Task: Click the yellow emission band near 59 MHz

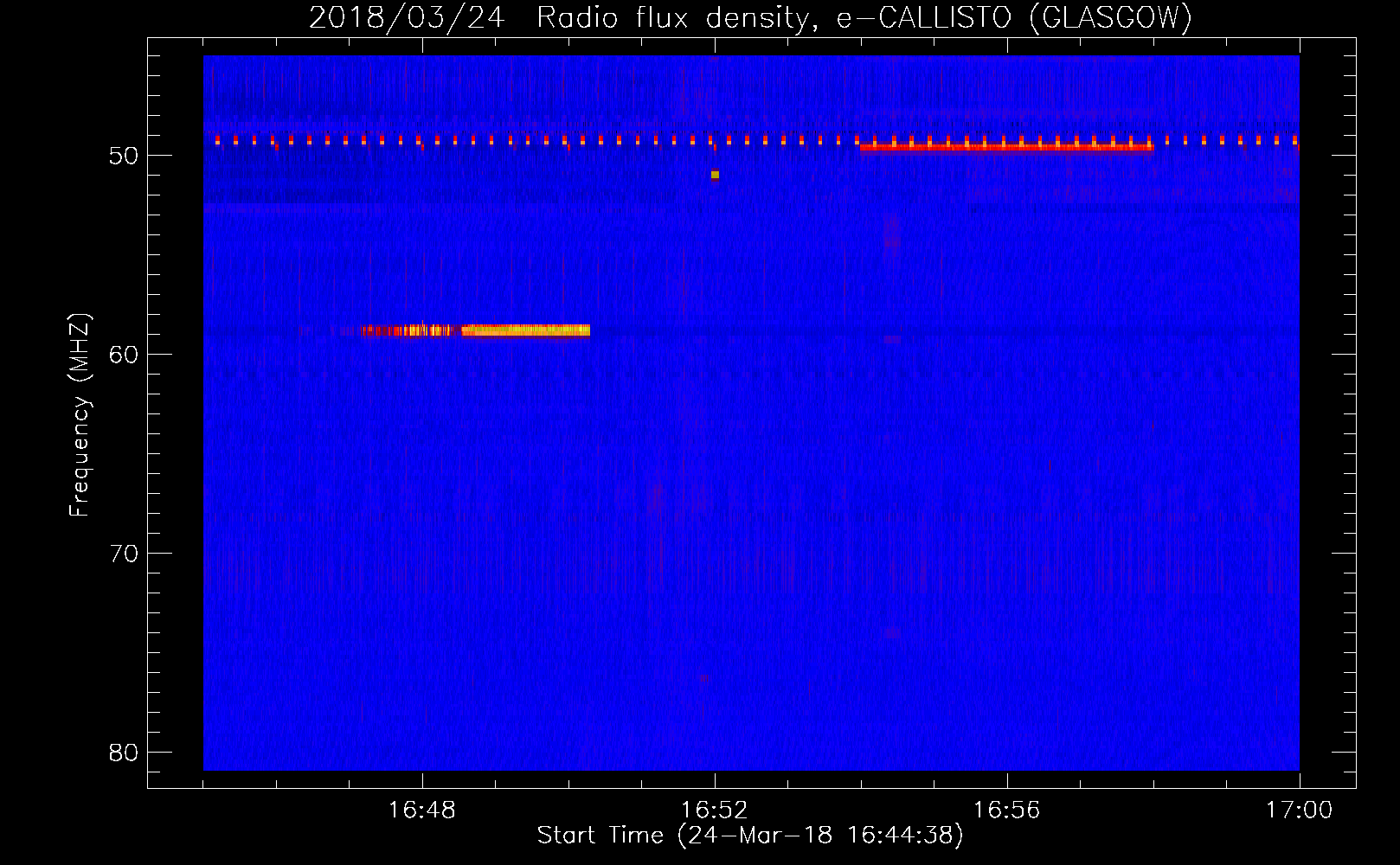Action: point(526,330)
